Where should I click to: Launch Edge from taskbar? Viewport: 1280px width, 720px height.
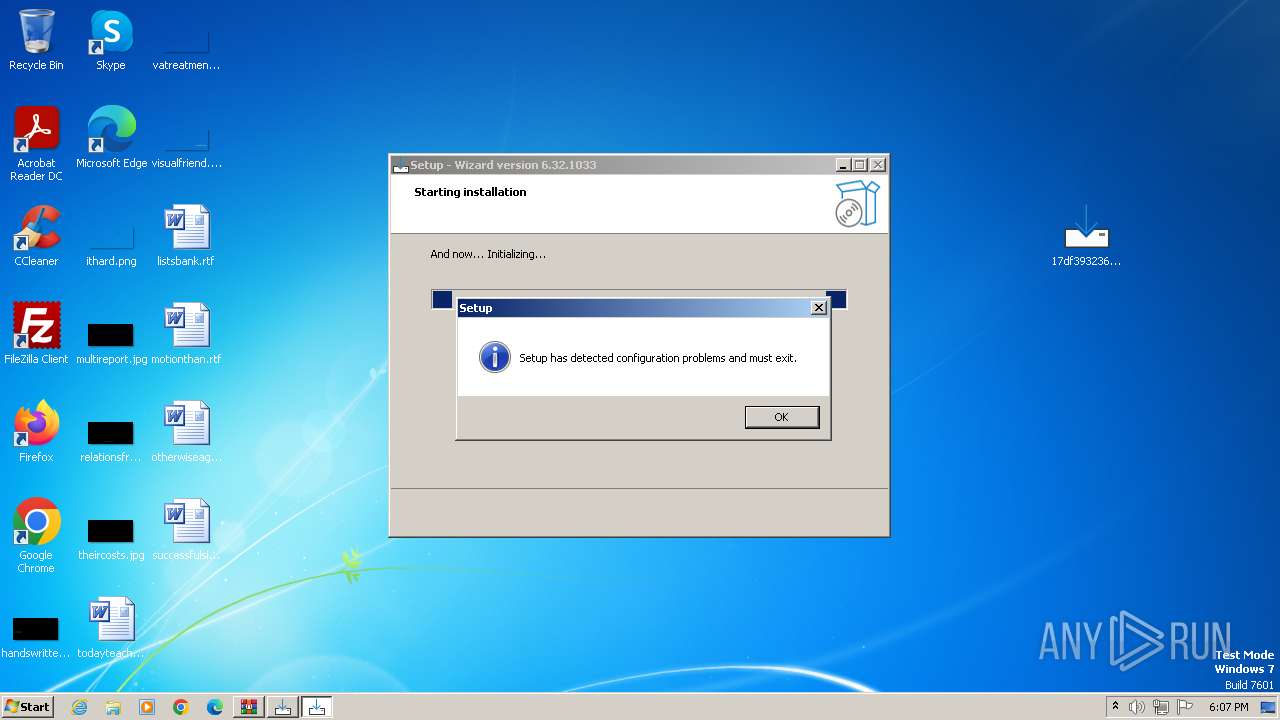(x=215, y=707)
